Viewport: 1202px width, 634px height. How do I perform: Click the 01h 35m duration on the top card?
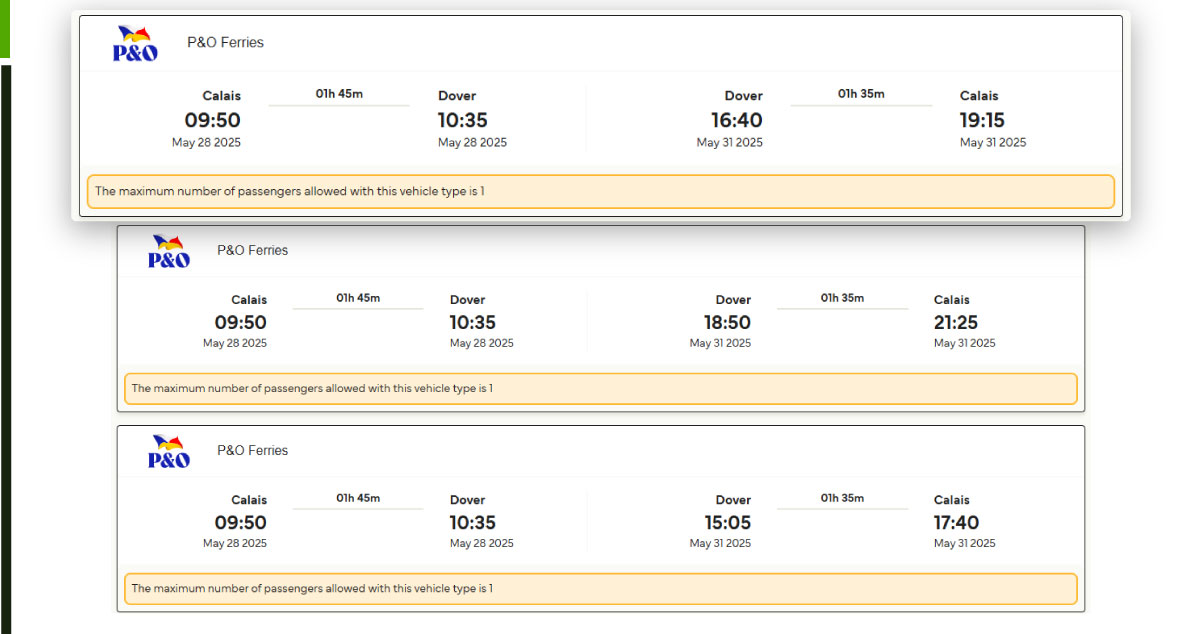(x=861, y=94)
